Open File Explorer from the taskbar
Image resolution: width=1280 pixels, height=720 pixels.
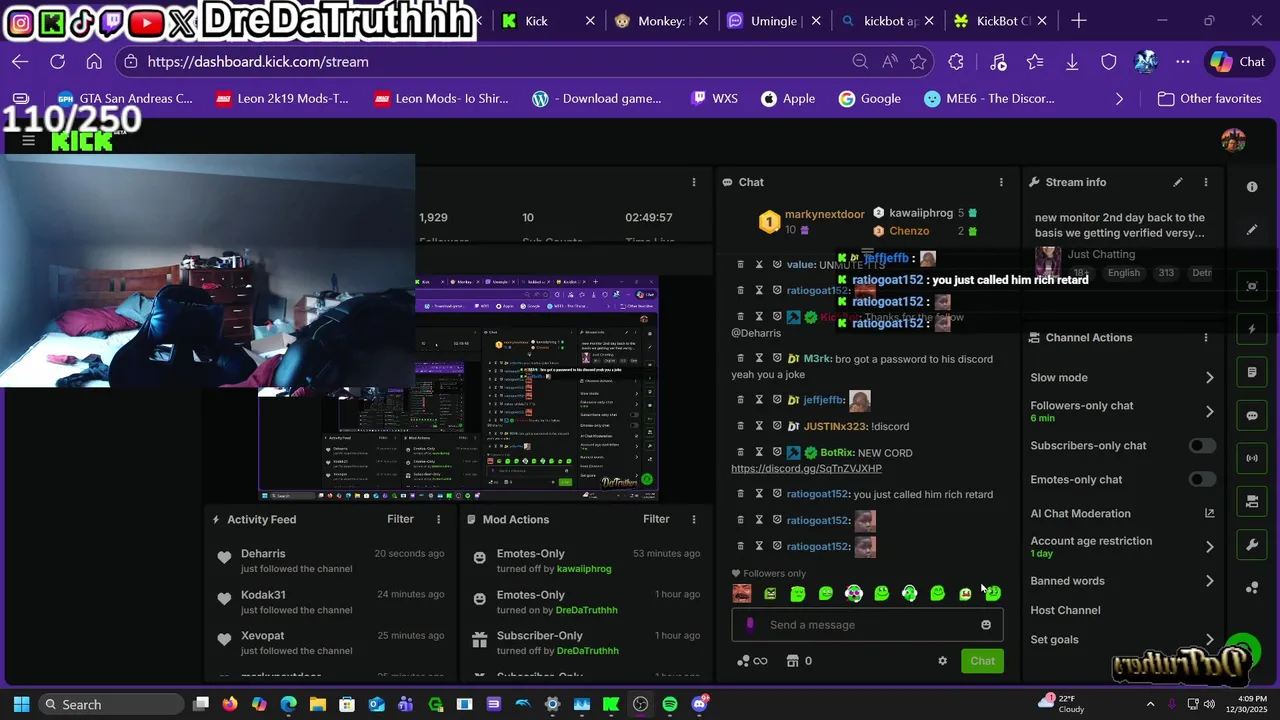317,704
